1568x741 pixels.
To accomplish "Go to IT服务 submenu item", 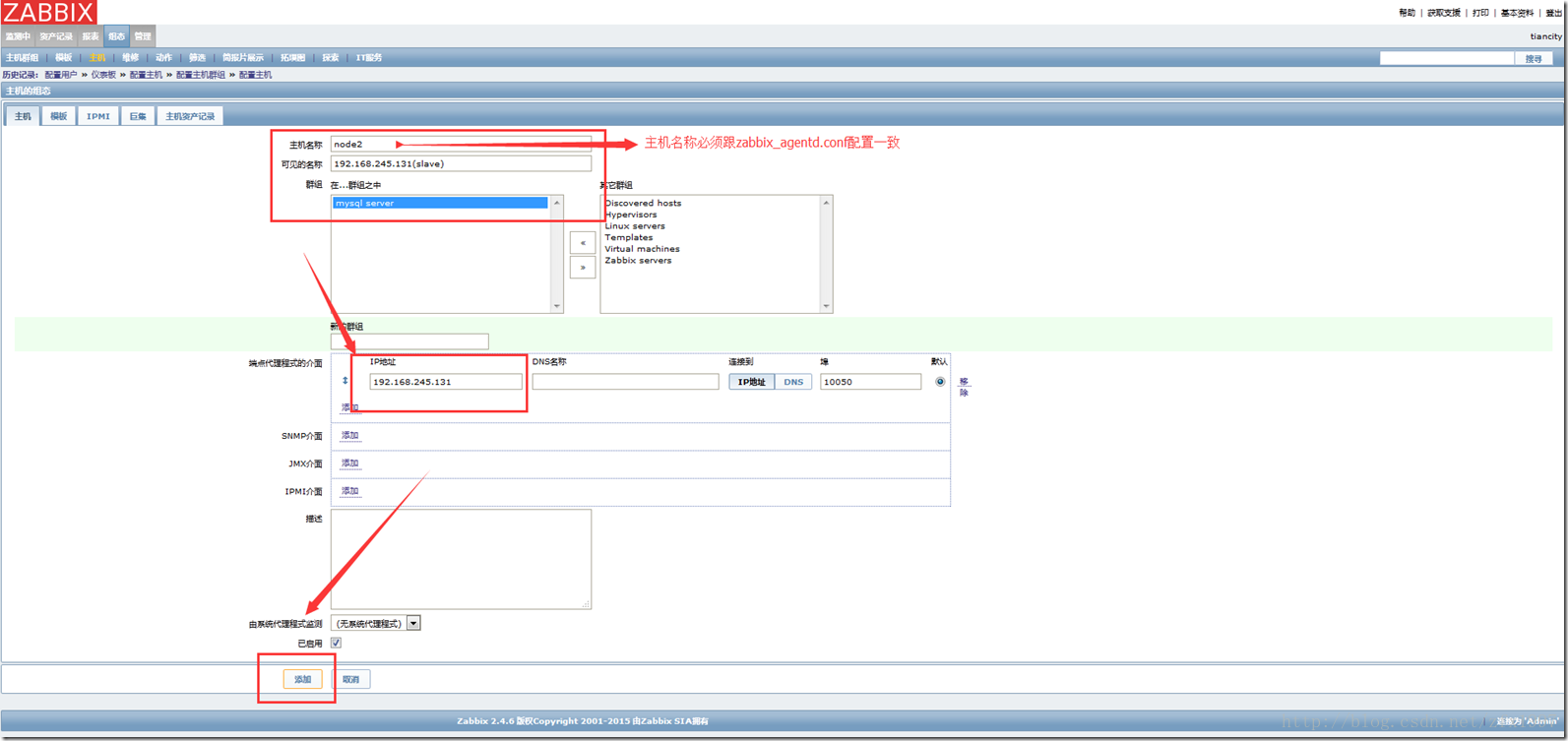I will pos(369,58).
